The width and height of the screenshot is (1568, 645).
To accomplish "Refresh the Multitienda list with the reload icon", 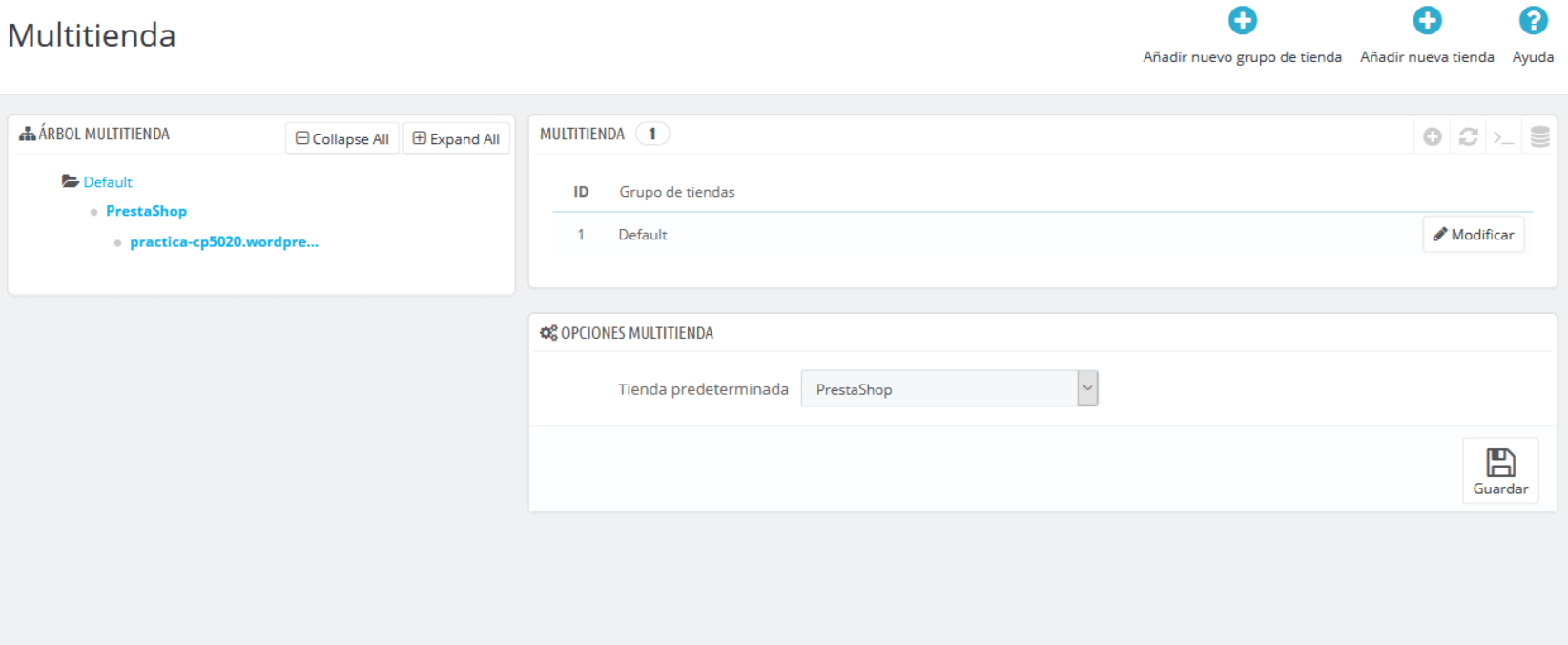I will click(1468, 137).
